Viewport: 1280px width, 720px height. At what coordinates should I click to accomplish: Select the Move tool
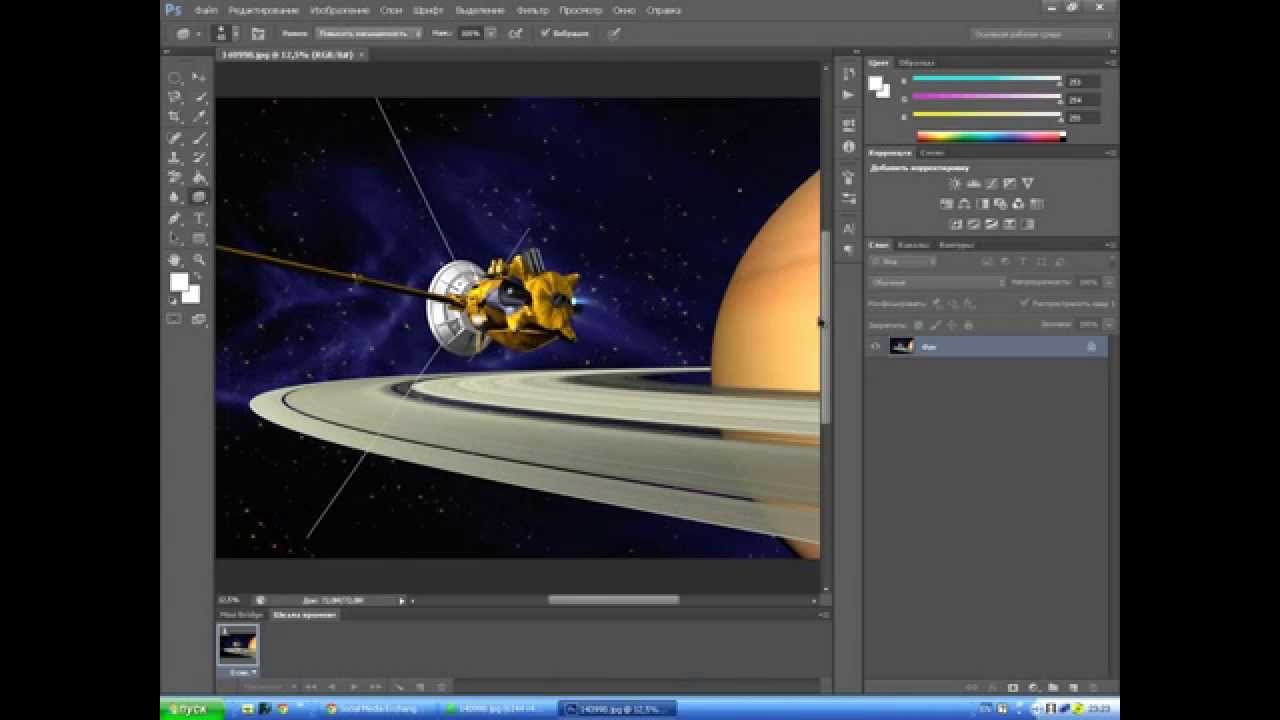click(200, 77)
